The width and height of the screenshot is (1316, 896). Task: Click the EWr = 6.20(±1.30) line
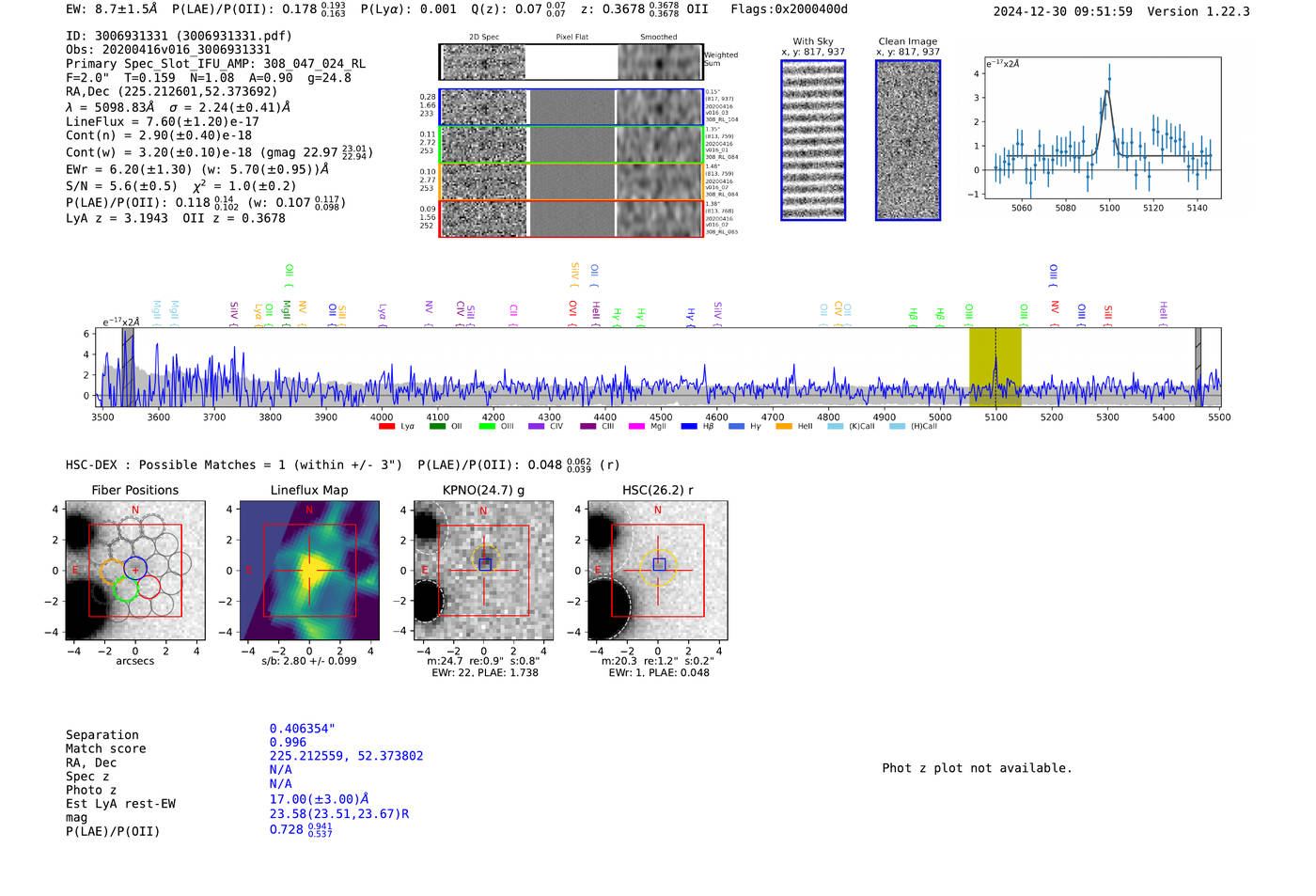click(x=197, y=169)
